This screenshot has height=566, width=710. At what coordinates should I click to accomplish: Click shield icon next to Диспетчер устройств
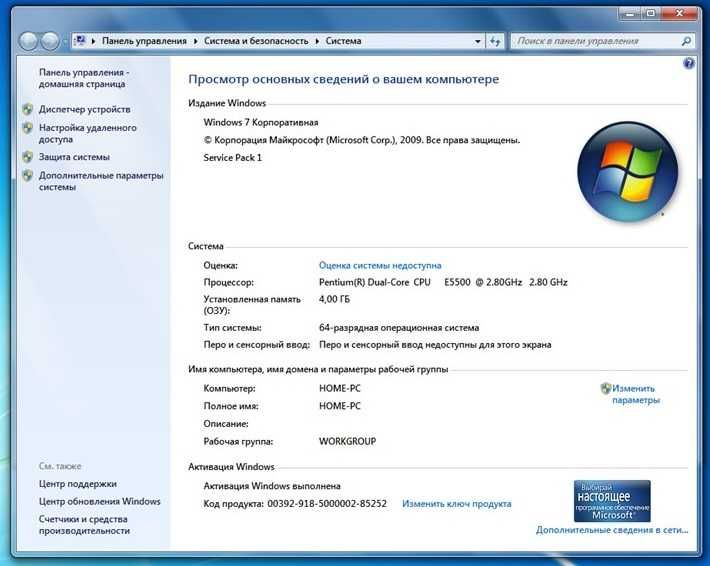pyautogui.click(x=28, y=109)
